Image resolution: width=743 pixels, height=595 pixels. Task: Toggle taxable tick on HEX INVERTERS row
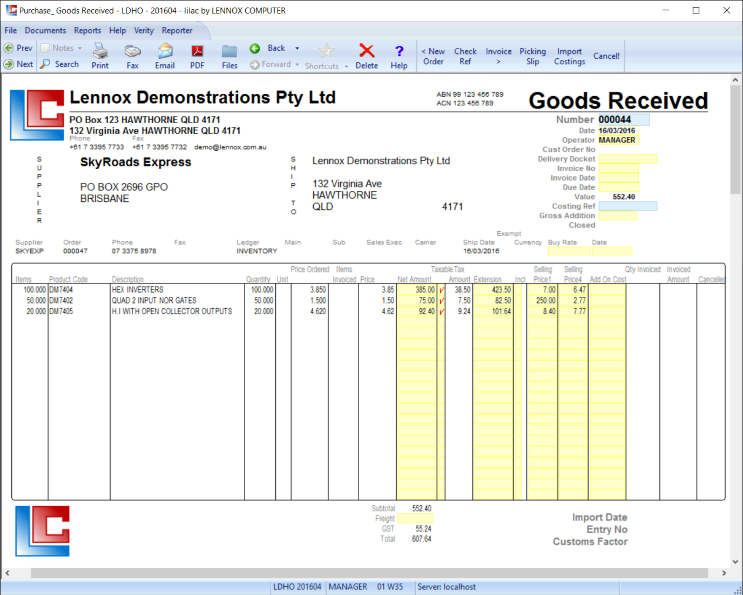[x=441, y=289]
